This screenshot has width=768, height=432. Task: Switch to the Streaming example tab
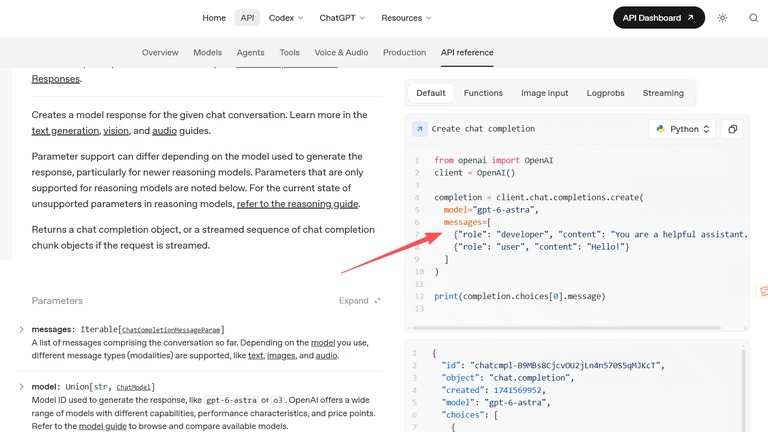coord(663,93)
